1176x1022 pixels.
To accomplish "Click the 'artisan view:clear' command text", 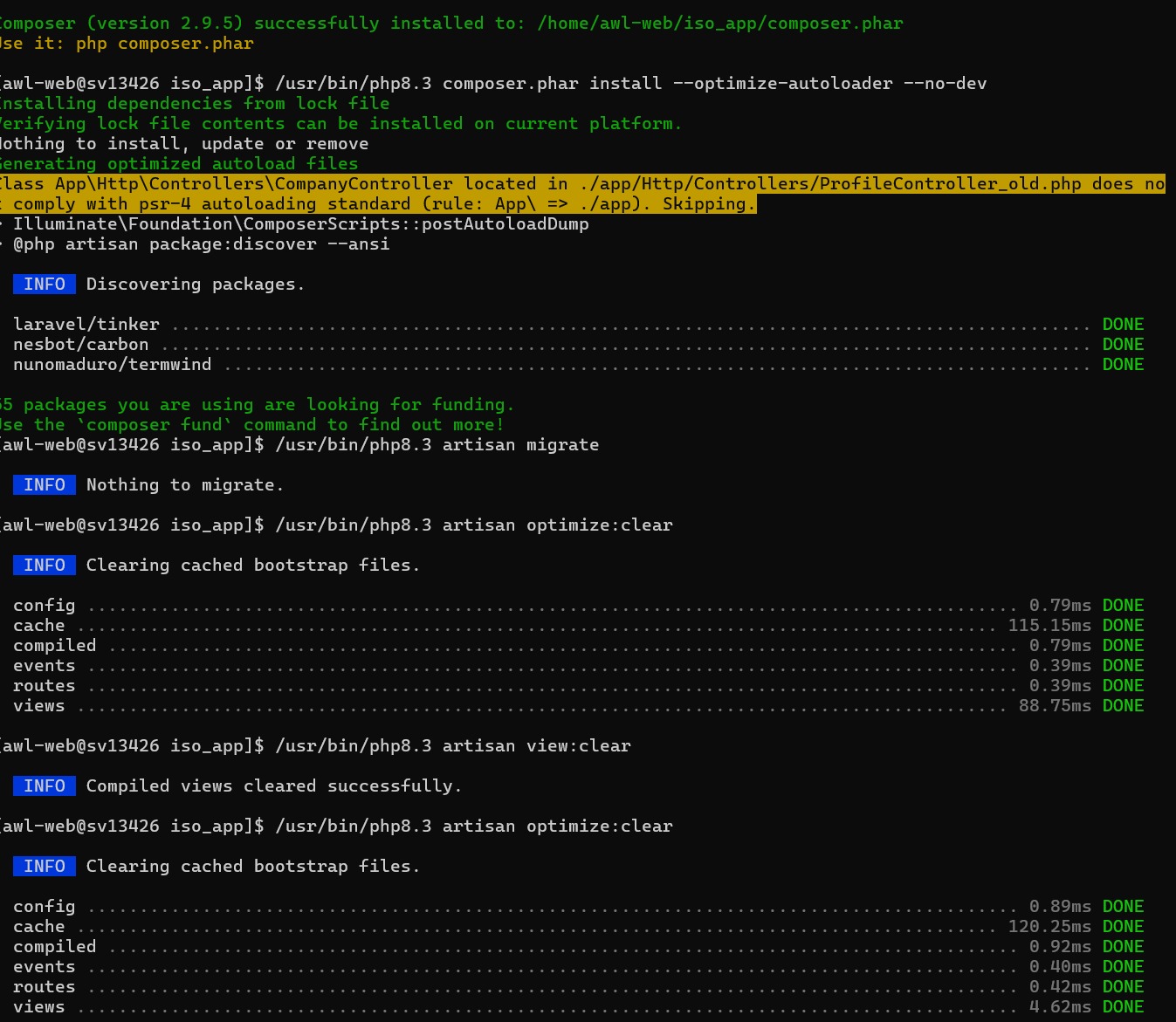I will click(x=536, y=746).
